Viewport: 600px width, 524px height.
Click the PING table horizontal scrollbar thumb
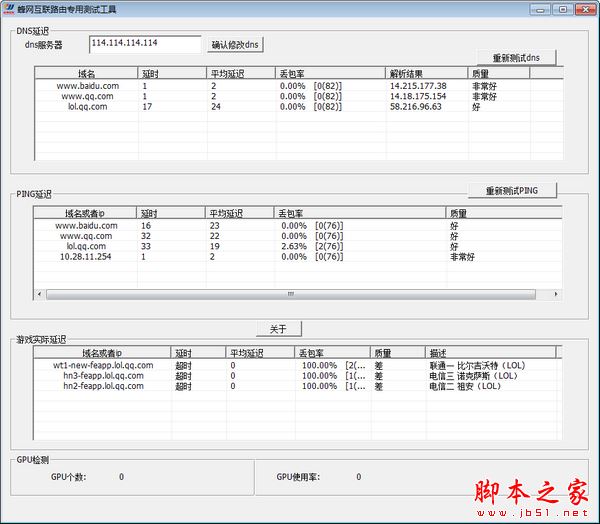click(x=291, y=294)
